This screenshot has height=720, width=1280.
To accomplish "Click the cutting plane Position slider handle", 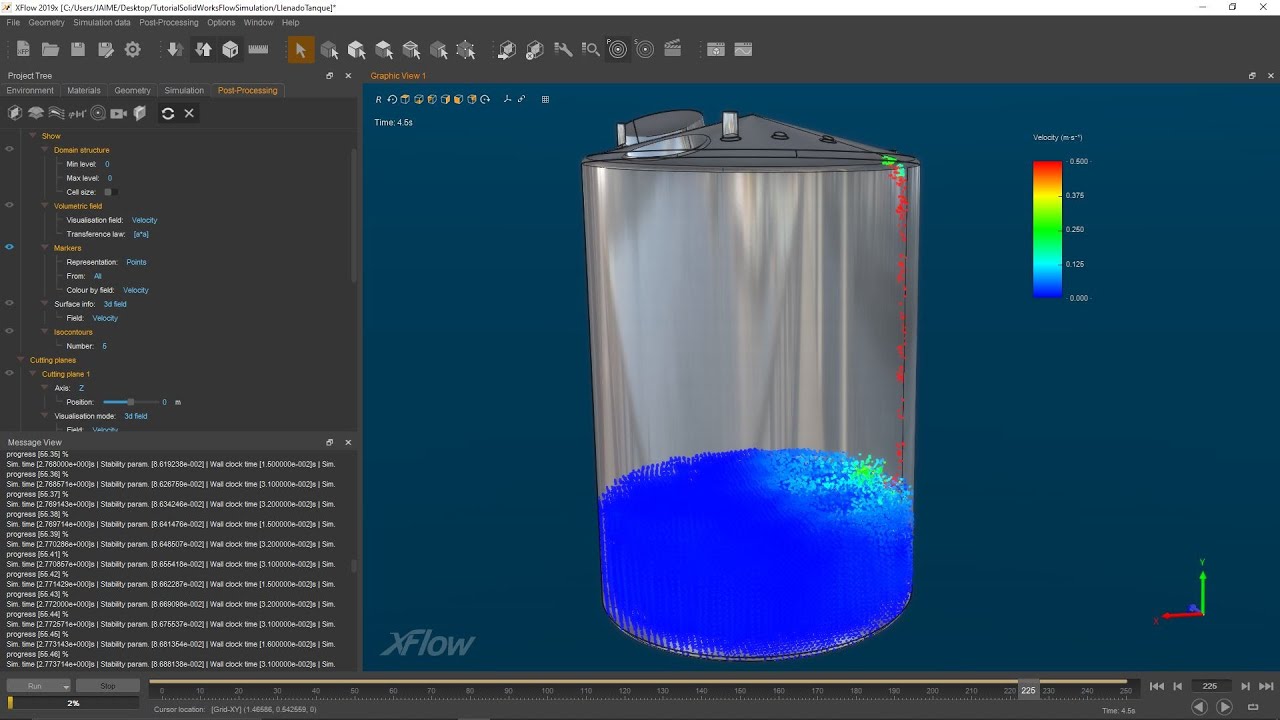I will pos(130,402).
